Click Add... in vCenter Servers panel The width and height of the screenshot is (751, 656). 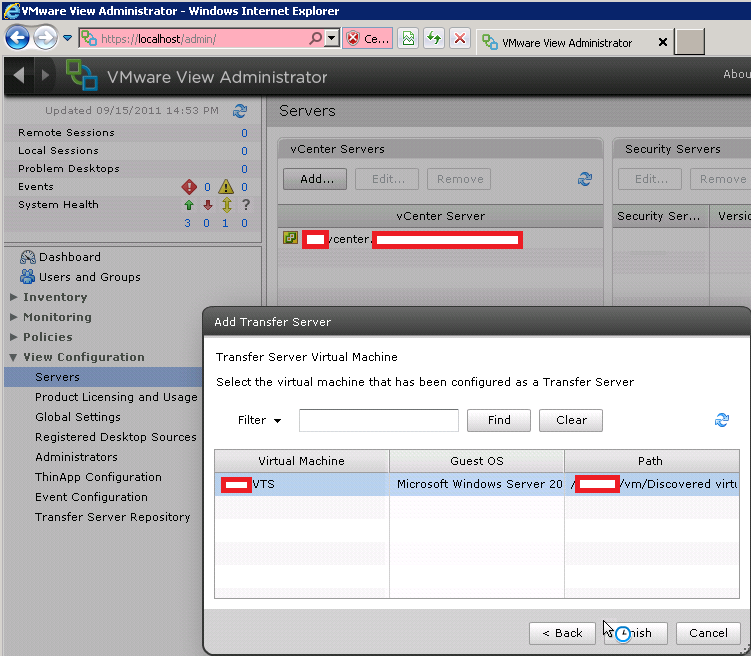tap(315, 179)
